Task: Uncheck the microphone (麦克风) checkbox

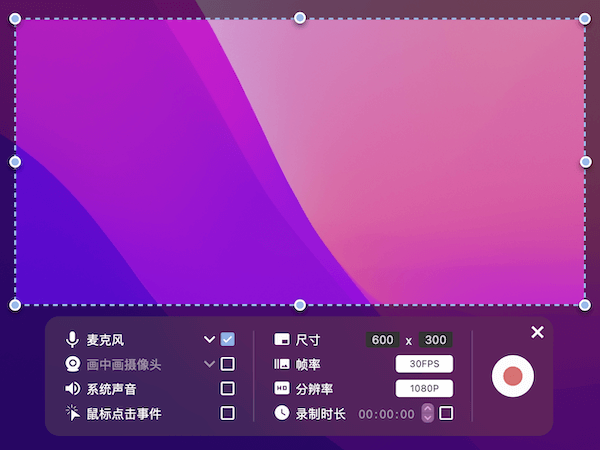Action: 228,339
